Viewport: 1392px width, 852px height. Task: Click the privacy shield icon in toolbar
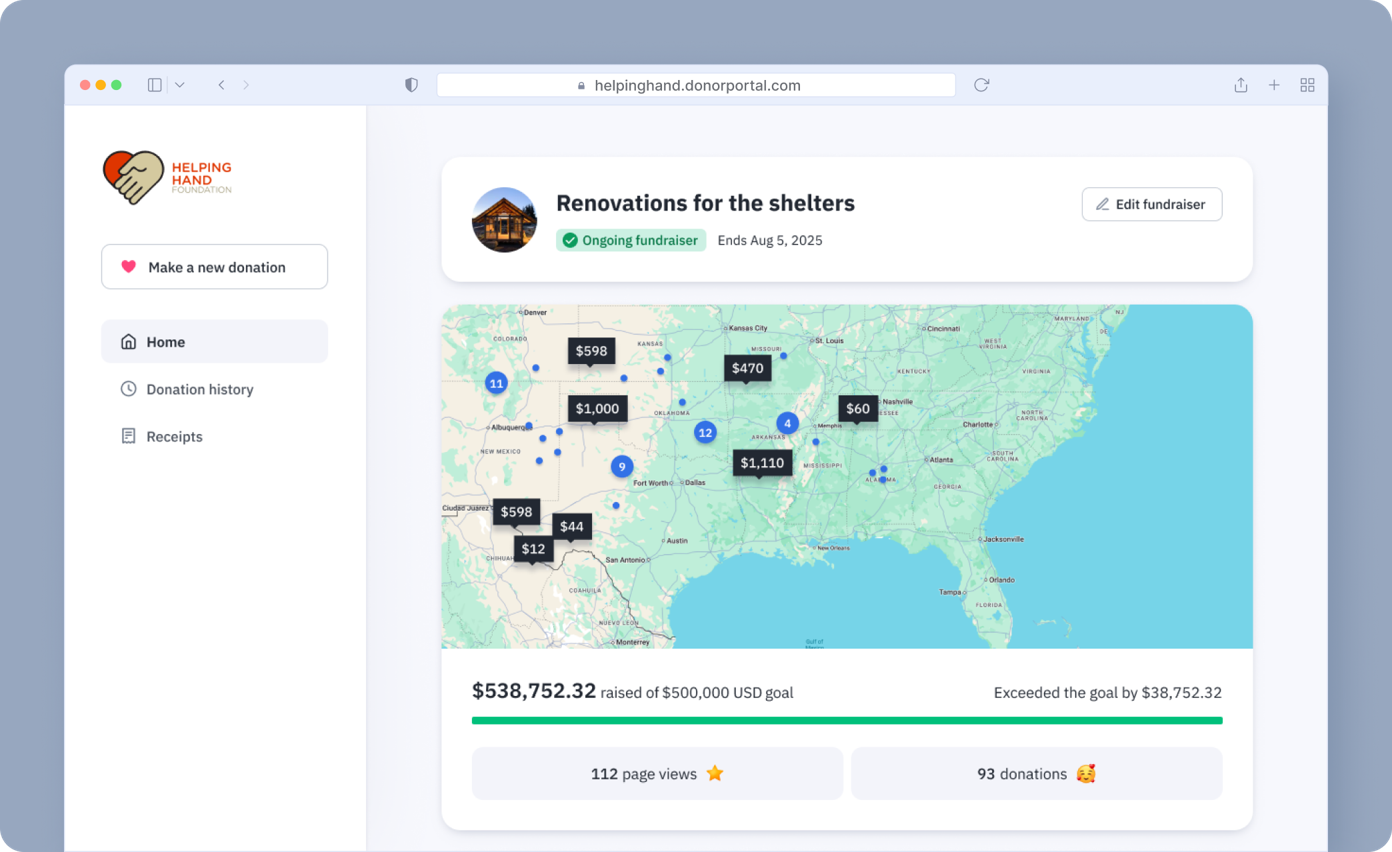click(411, 85)
